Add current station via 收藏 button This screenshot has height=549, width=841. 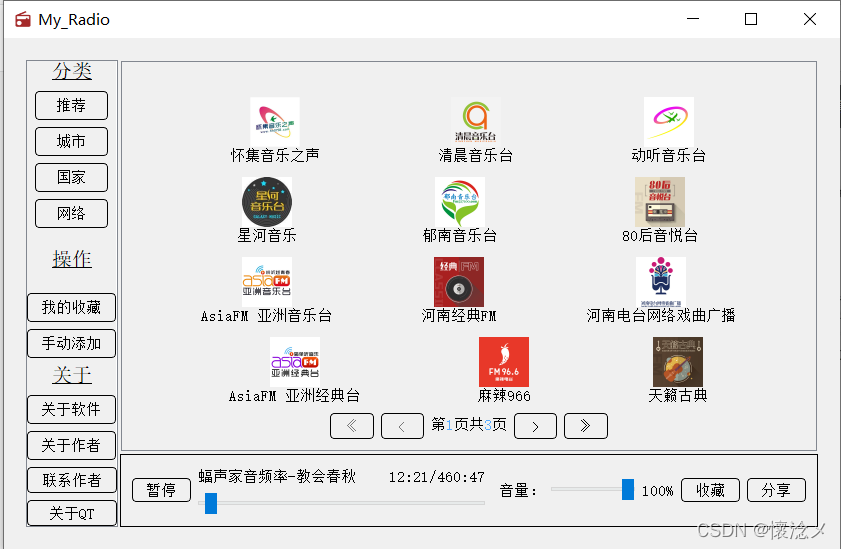click(x=711, y=490)
